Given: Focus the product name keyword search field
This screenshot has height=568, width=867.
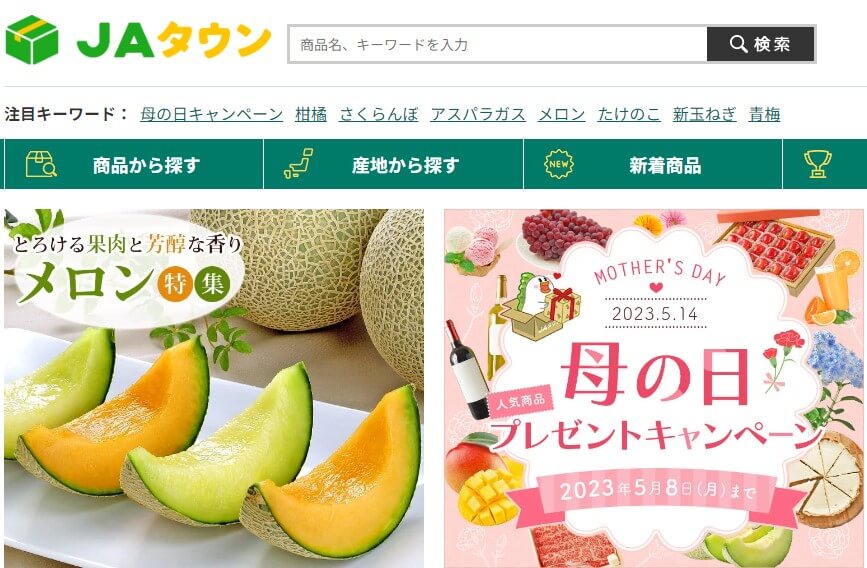Looking at the screenshot, I should [x=498, y=44].
